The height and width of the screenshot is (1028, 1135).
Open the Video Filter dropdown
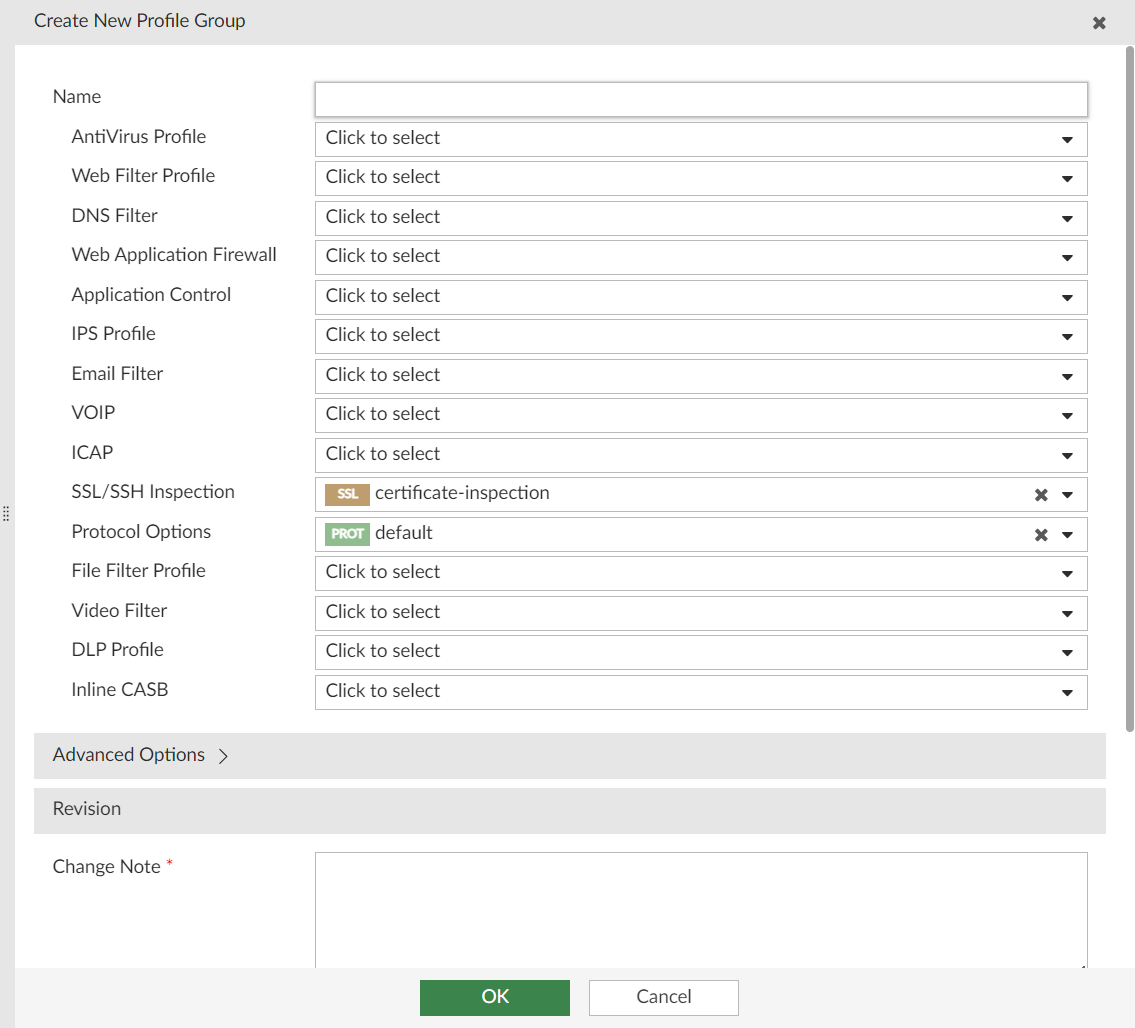1069,613
